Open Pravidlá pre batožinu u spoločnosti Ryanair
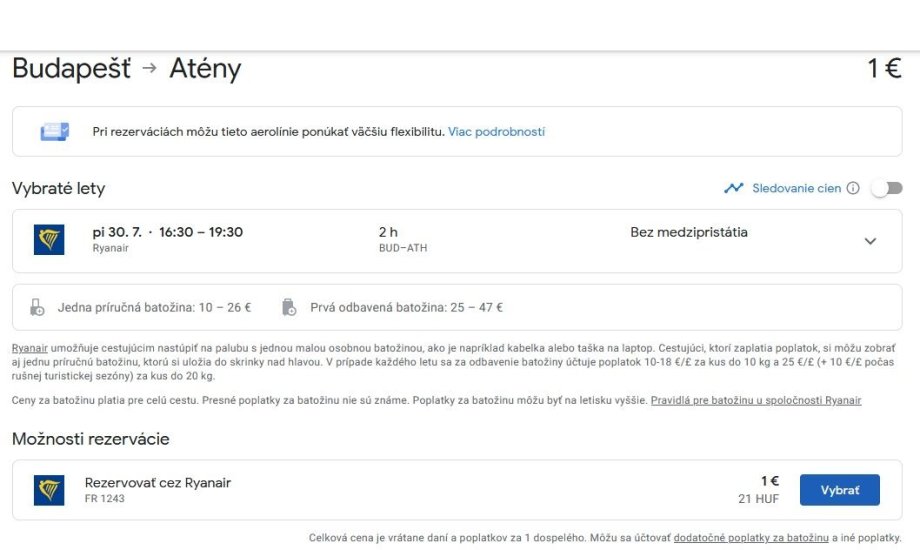This screenshot has height=550, width=920. pyautogui.click(x=755, y=400)
